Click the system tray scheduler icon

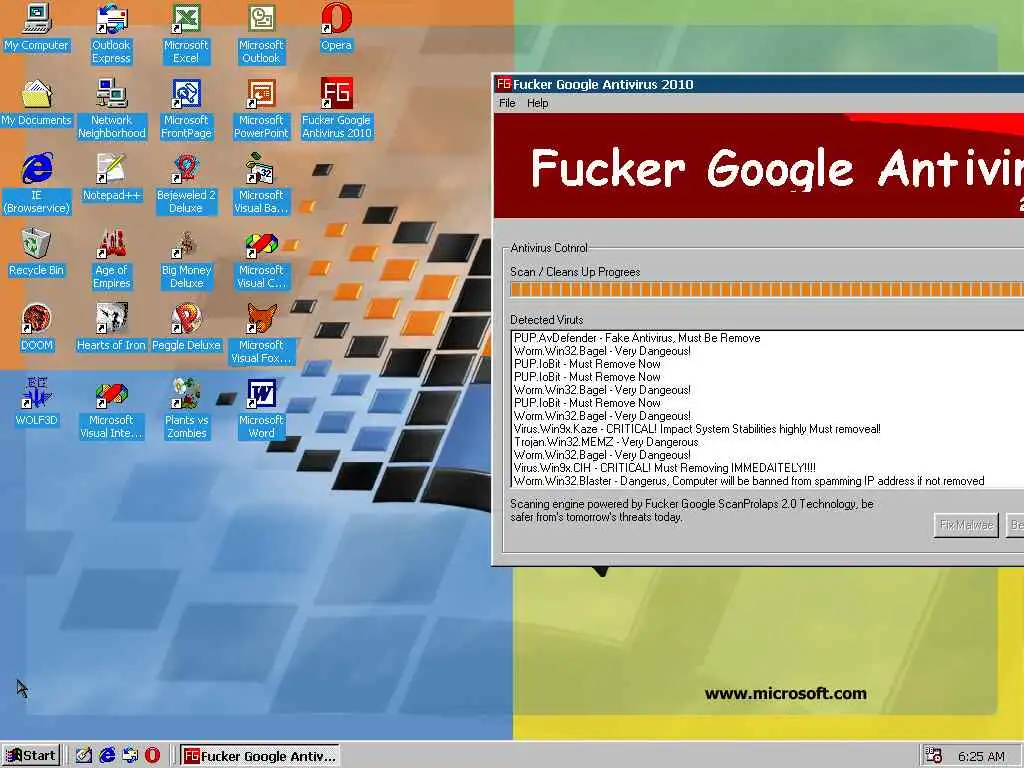(x=934, y=756)
